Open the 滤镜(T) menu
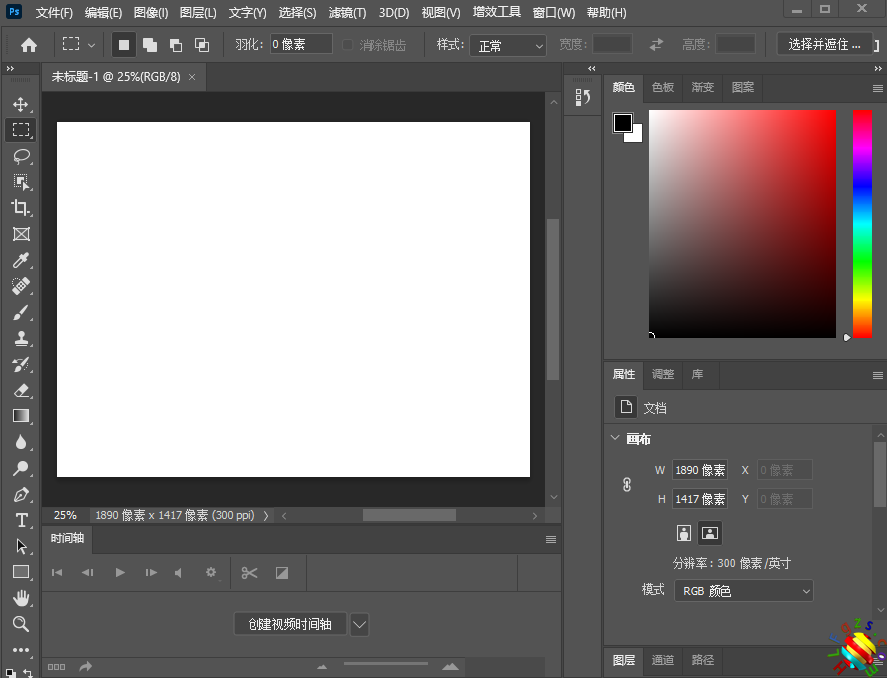 347,12
